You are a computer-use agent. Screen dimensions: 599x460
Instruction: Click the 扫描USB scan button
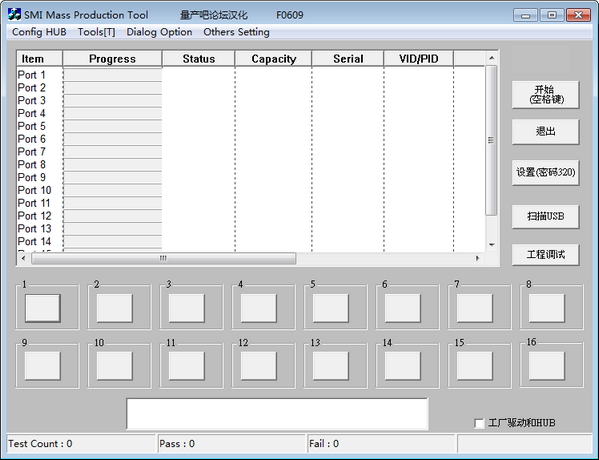click(x=546, y=216)
